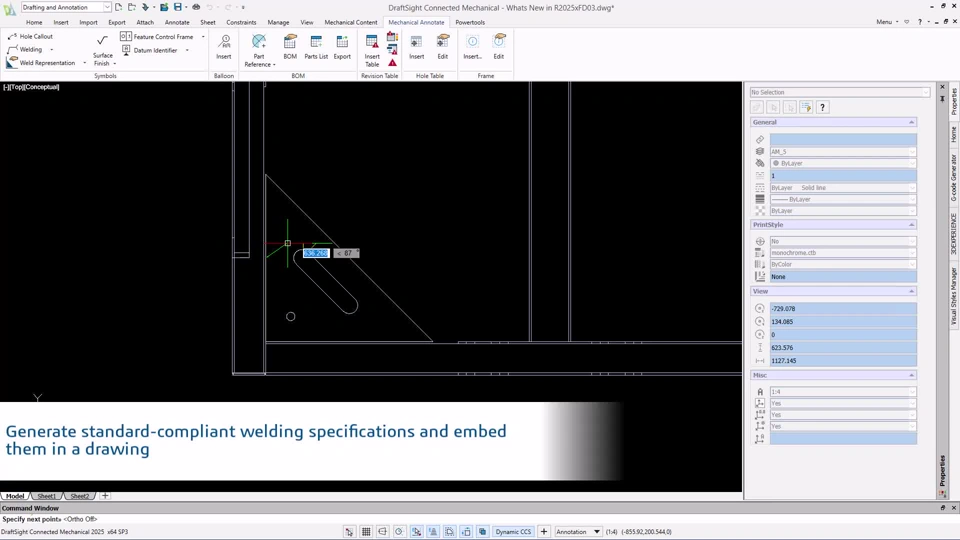This screenshot has width=960, height=540.
Task: Switch to the Annotate ribbon tab
Action: tap(177, 22)
